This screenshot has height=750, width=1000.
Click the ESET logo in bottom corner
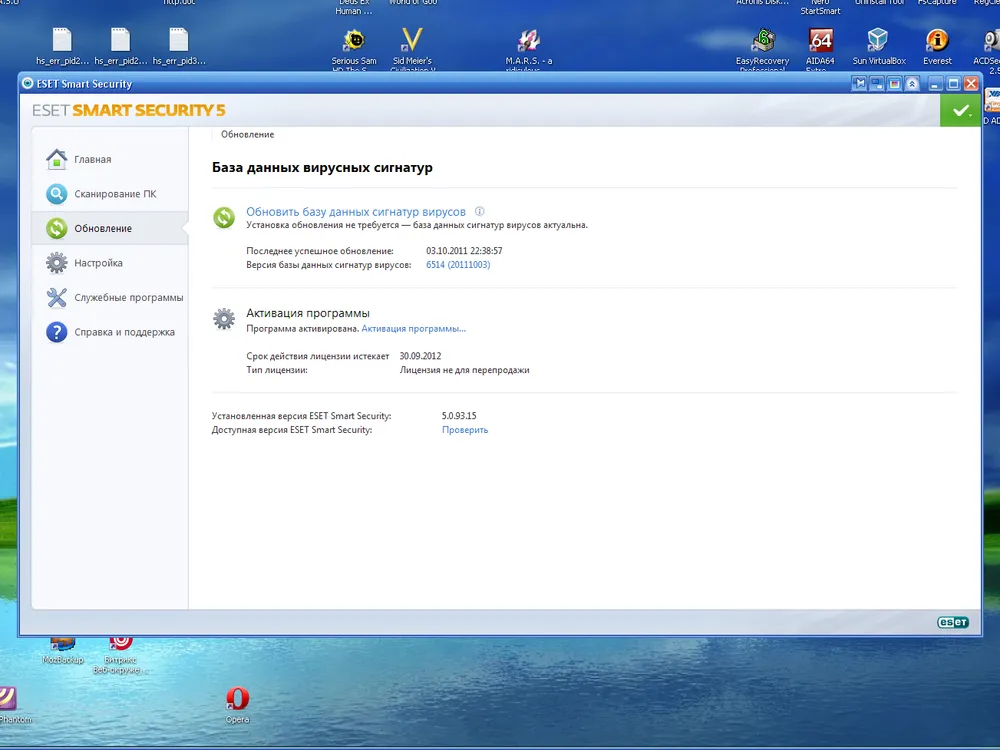(x=952, y=622)
